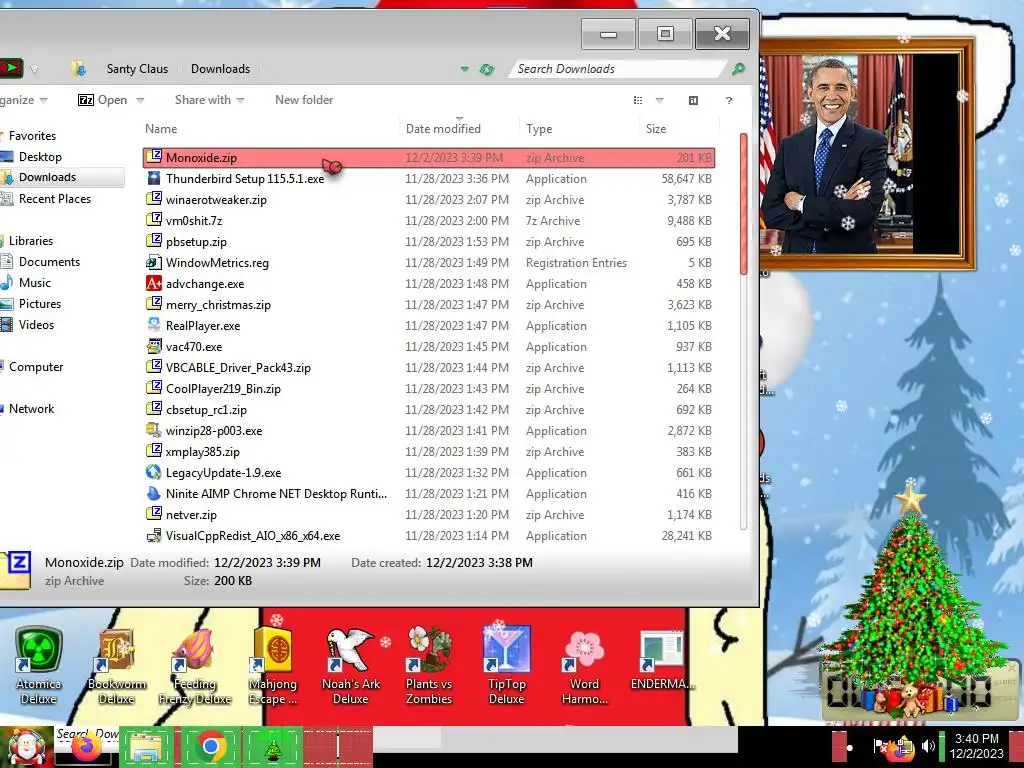
Task: Select the Thunderbird Setup 115.5.1.exe icon
Action: (x=153, y=178)
